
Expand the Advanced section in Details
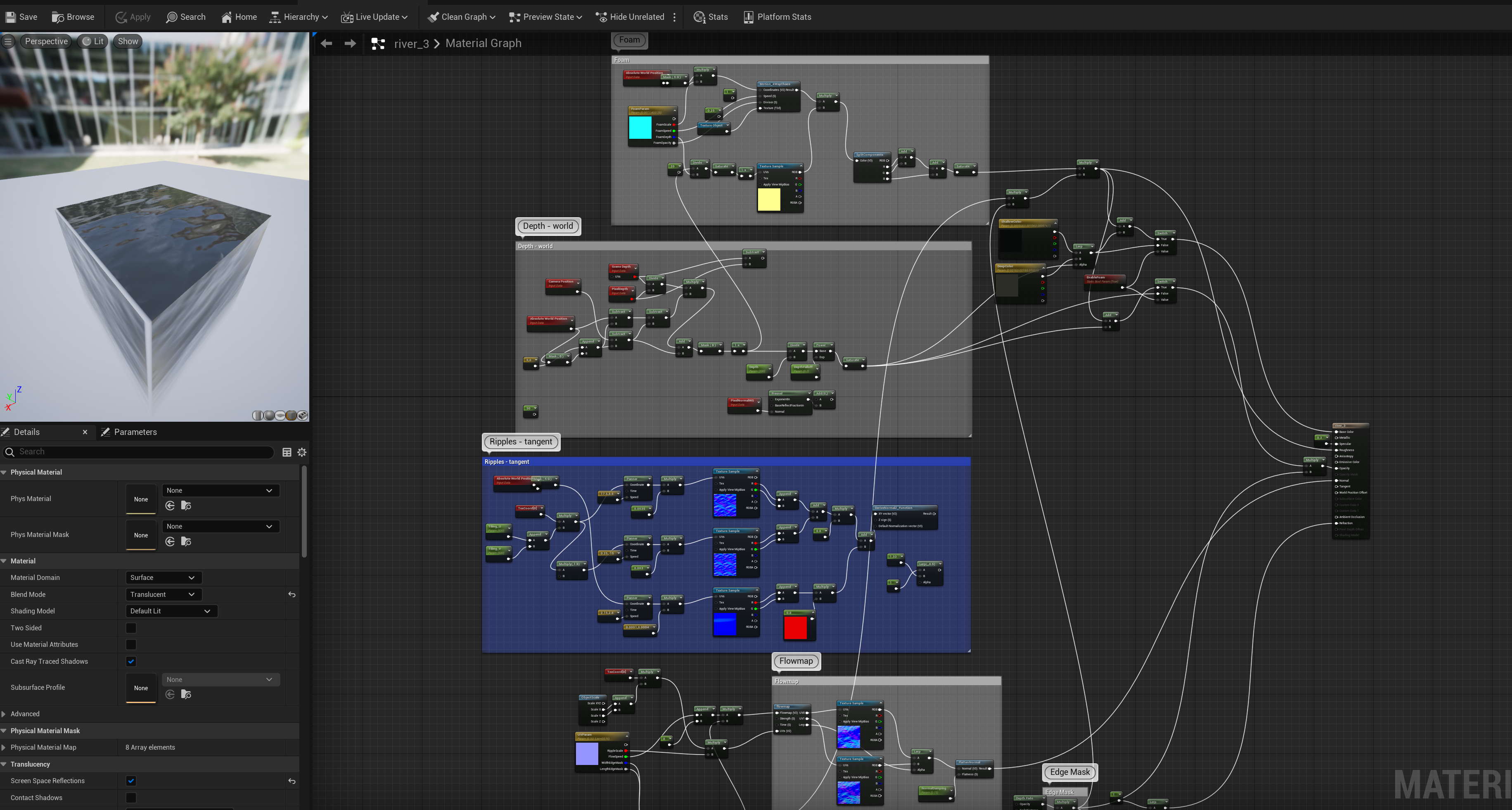[x=25, y=714]
